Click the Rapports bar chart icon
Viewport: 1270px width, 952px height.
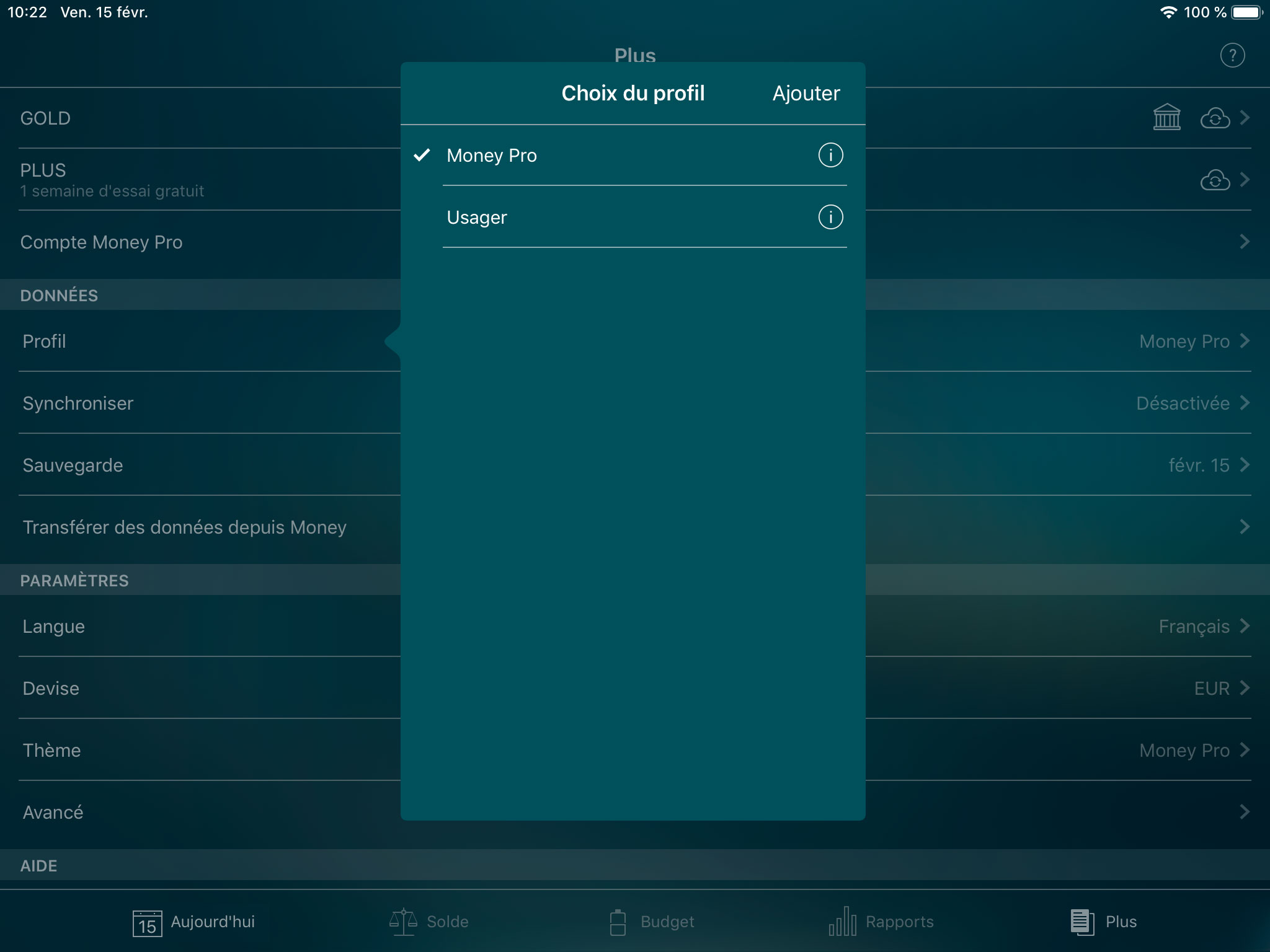coord(841,921)
